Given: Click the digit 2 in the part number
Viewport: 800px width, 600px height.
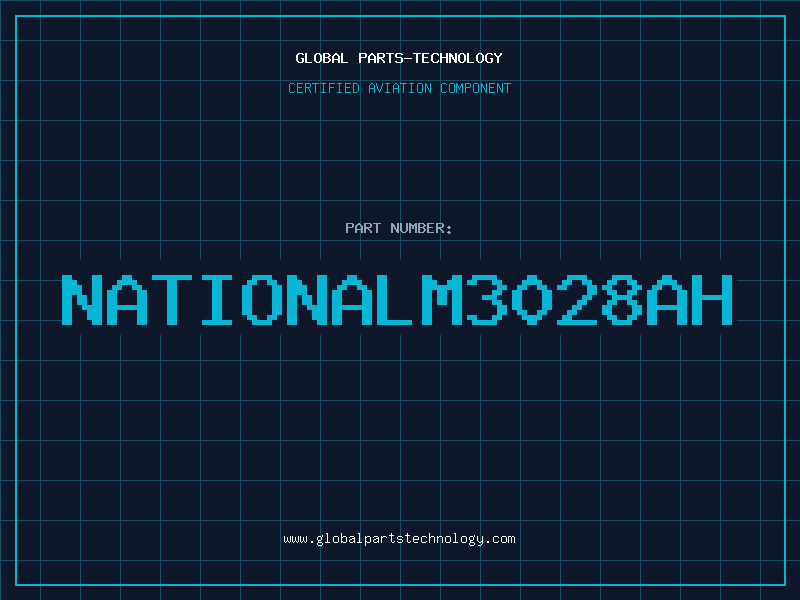Looking at the screenshot, I should click(x=576, y=300).
